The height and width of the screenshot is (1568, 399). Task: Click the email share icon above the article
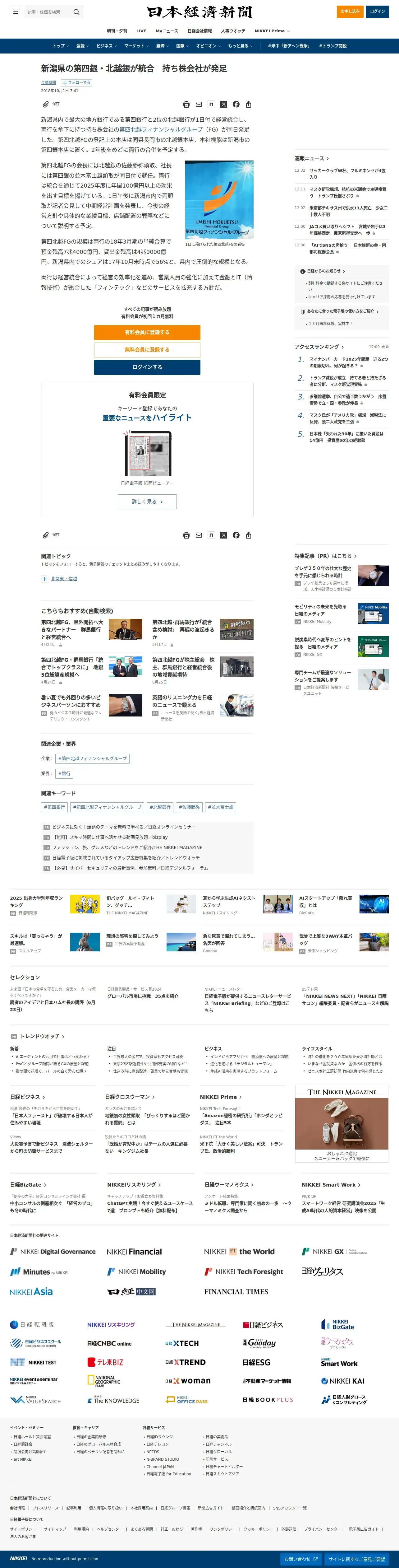click(199, 104)
